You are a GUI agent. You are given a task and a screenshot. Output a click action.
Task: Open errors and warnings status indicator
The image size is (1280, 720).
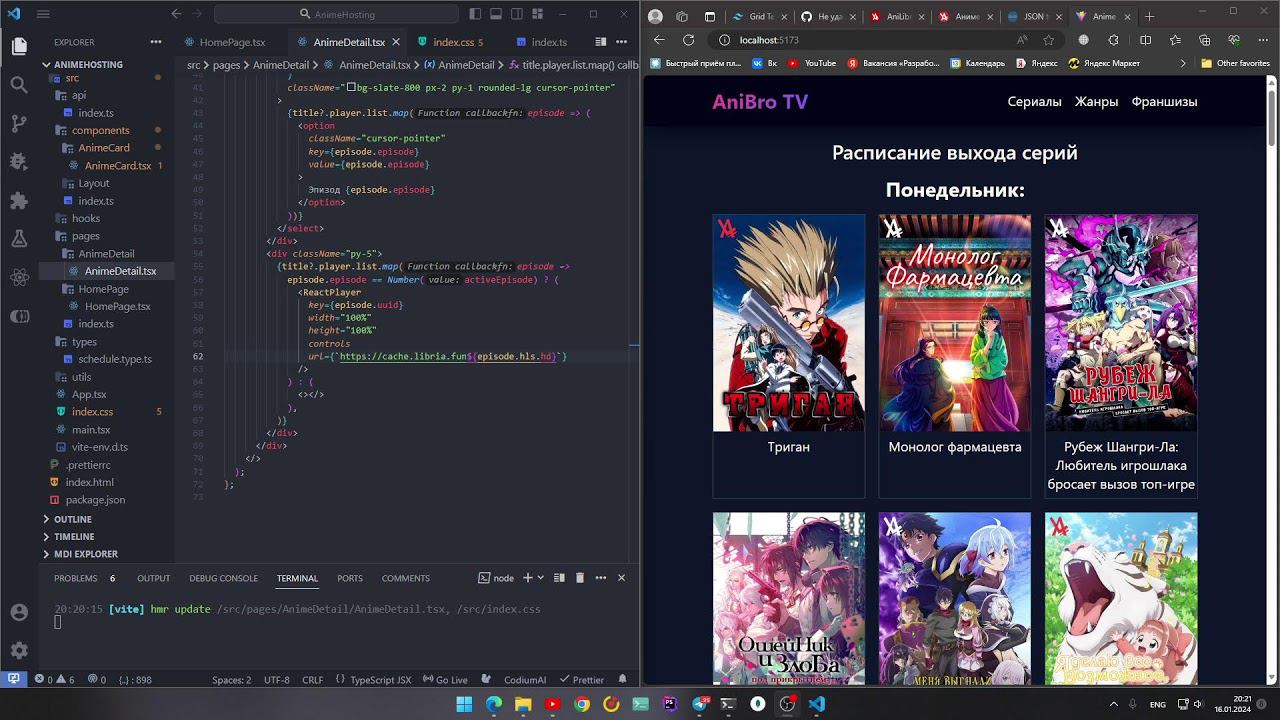point(55,680)
